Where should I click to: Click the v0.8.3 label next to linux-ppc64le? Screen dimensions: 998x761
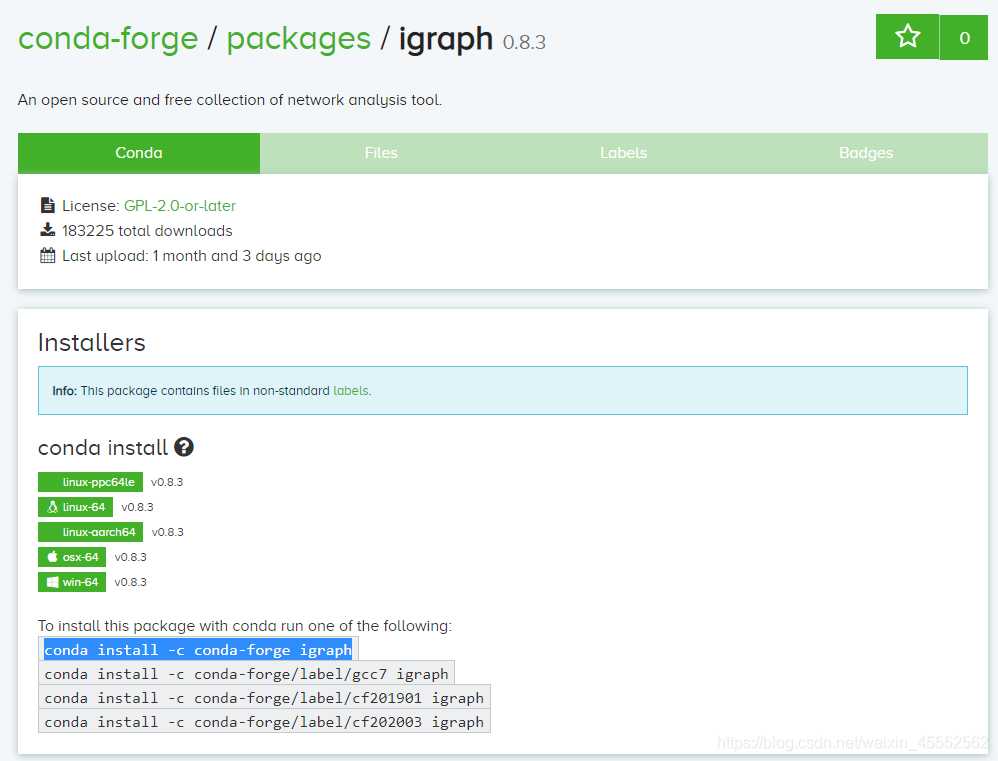(x=167, y=482)
